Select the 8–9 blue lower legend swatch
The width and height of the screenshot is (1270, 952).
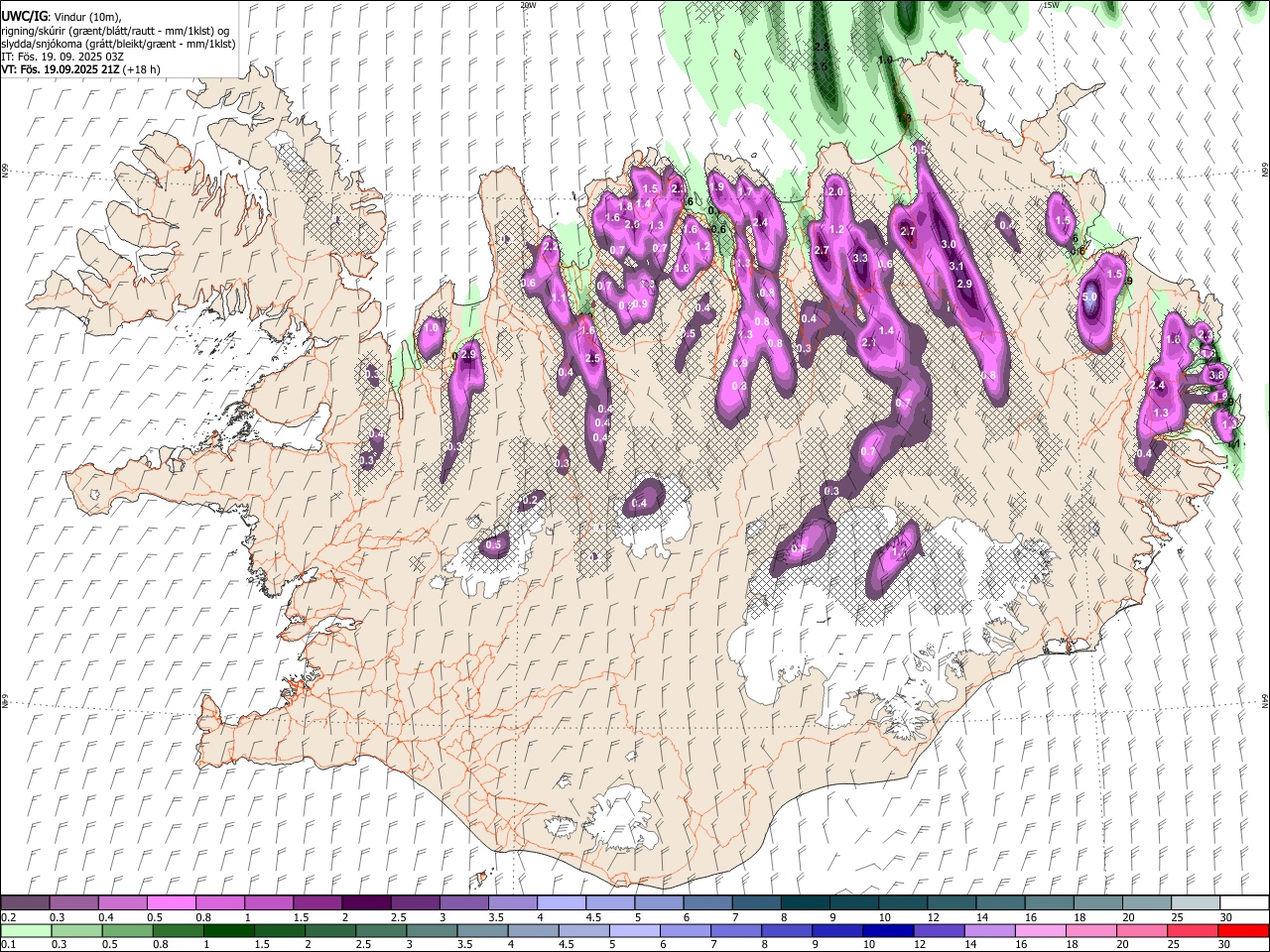click(x=786, y=930)
